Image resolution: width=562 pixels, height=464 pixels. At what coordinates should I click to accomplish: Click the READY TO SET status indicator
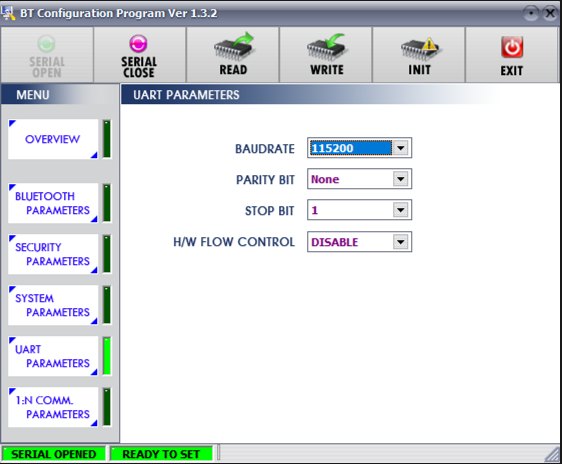161,454
